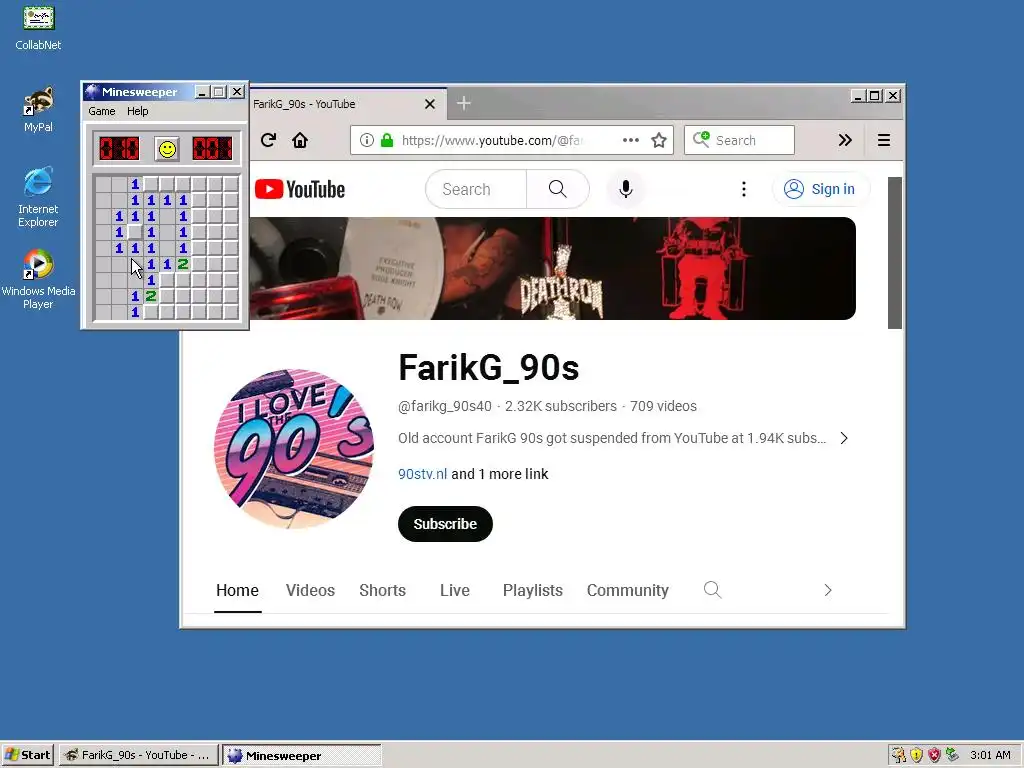Close the FarikG_90s YouTube tab
The image size is (1024, 768).
[430, 104]
